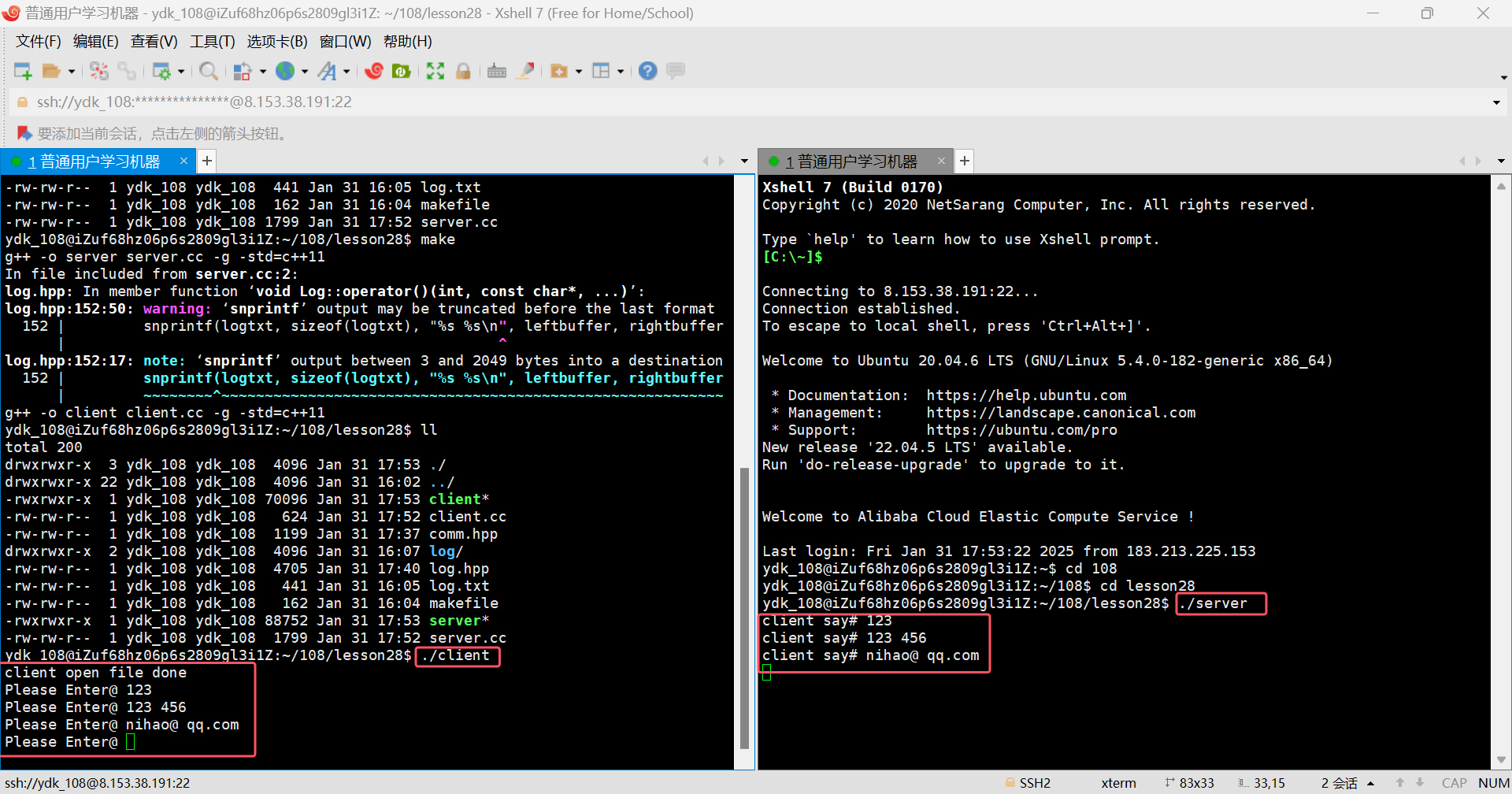Open the 编辑(E) menu
The height and width of the screenshot is (794, 1512).
pyautogui.click(x=95, y=42)
